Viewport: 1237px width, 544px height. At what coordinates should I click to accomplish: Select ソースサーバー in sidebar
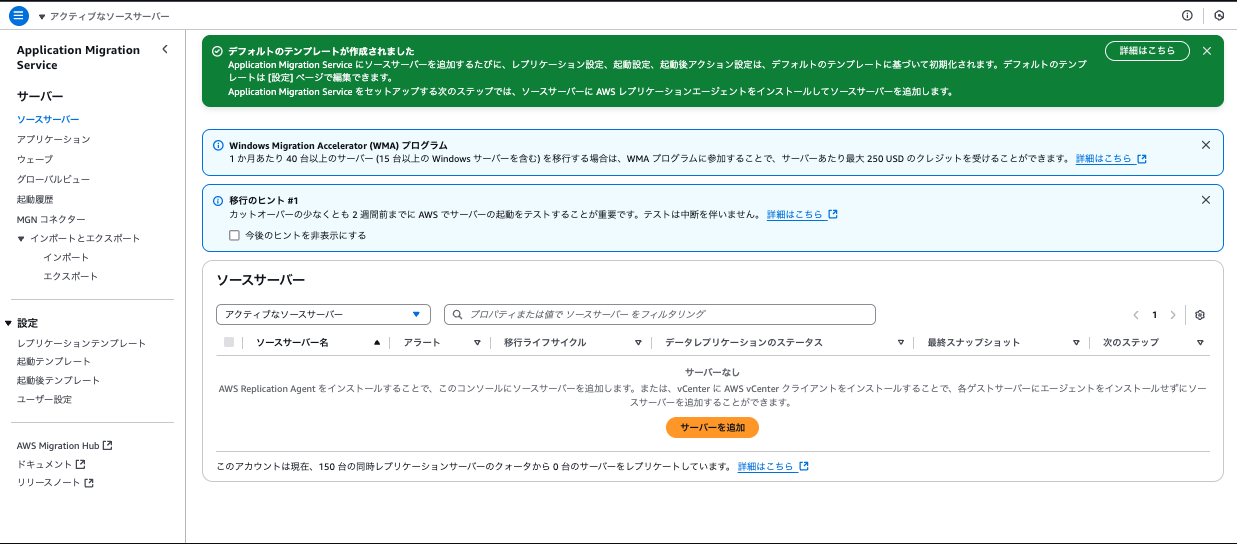48,120
